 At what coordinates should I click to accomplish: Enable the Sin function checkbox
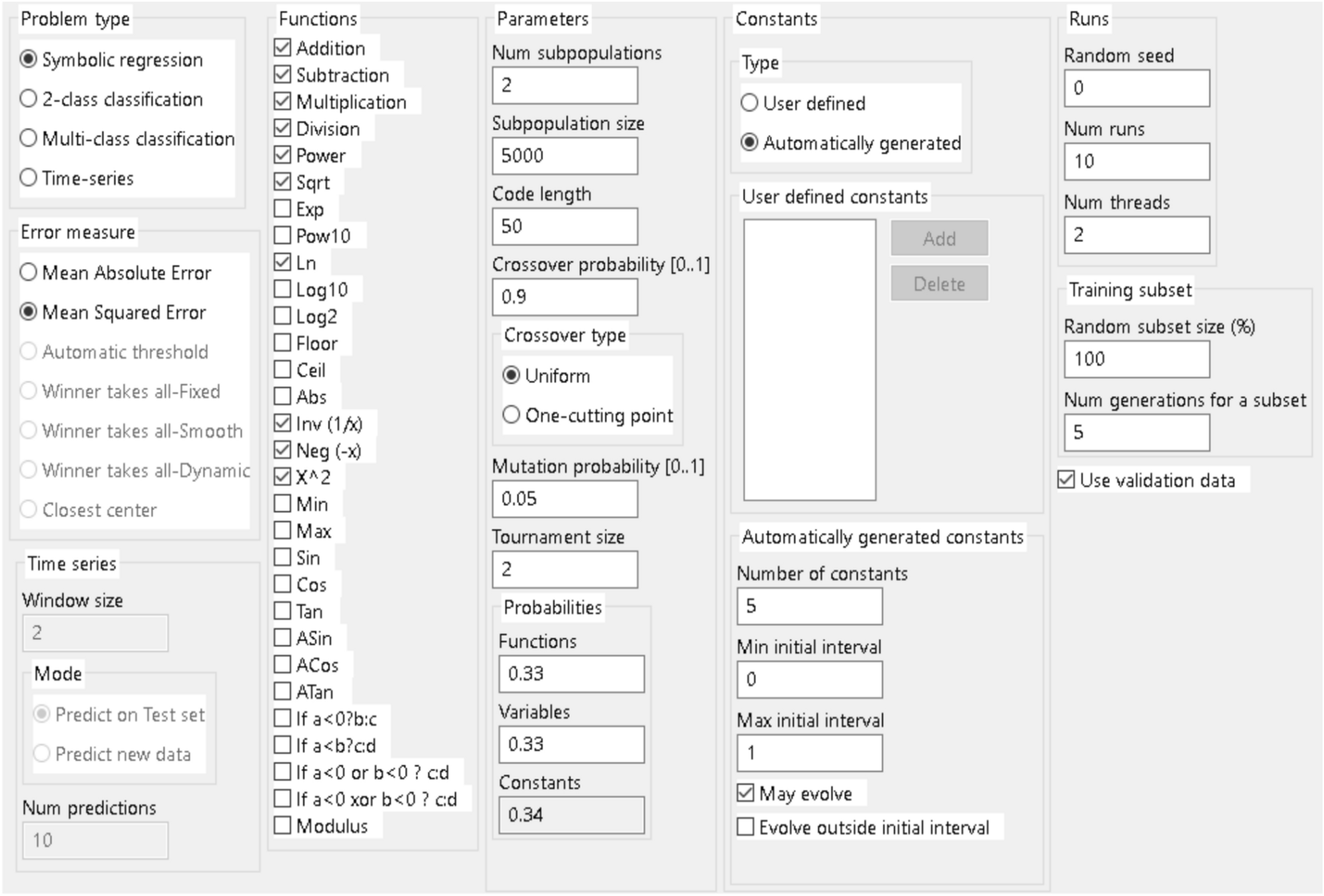click(x=282, y=557)
